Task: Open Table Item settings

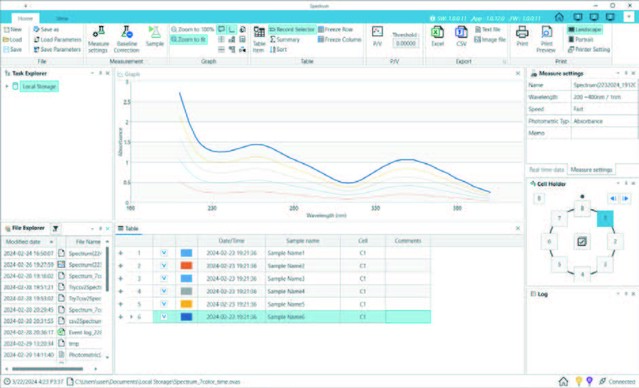Action: [x=259, y=39]
